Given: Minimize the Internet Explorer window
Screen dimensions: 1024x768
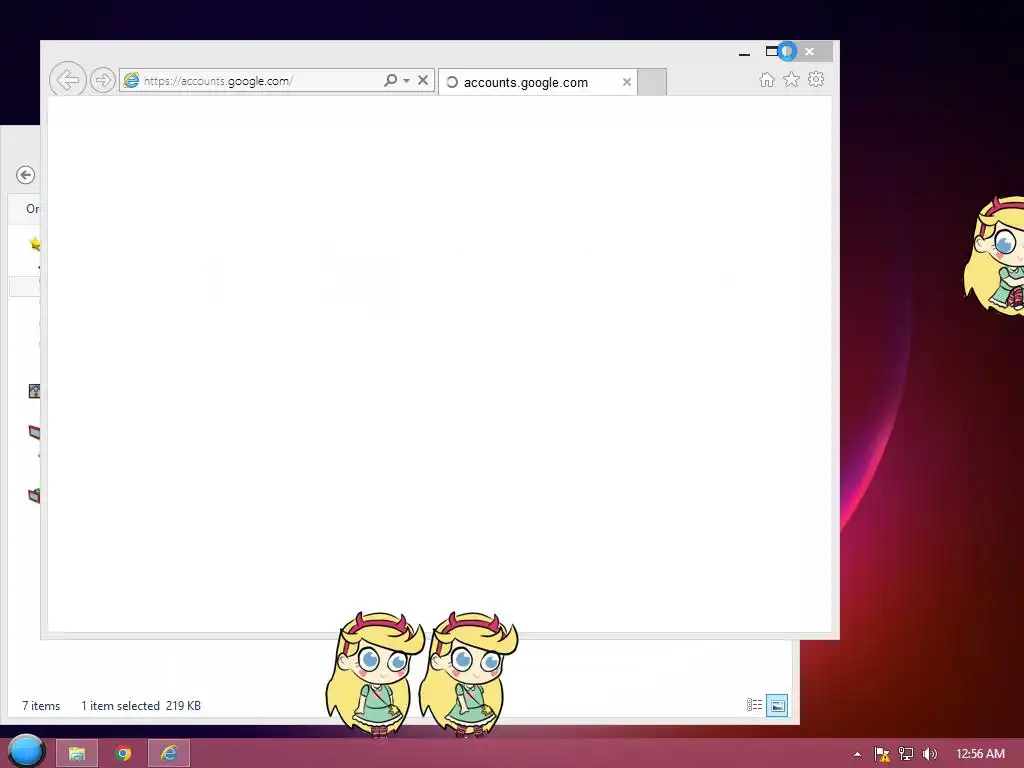Looking at the screenshot, I should (744, 52).
